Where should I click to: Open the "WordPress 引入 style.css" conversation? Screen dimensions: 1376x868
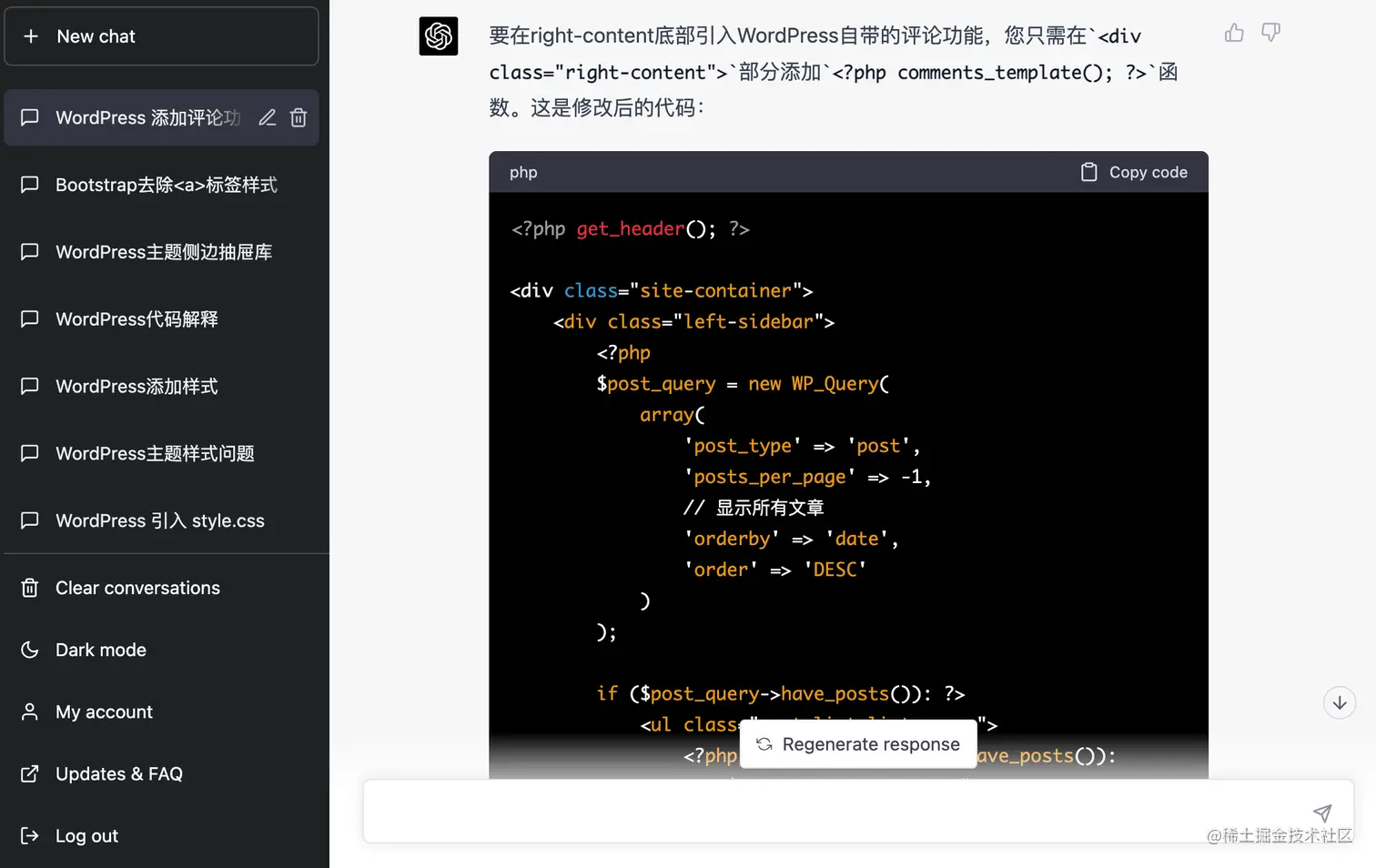159,520
